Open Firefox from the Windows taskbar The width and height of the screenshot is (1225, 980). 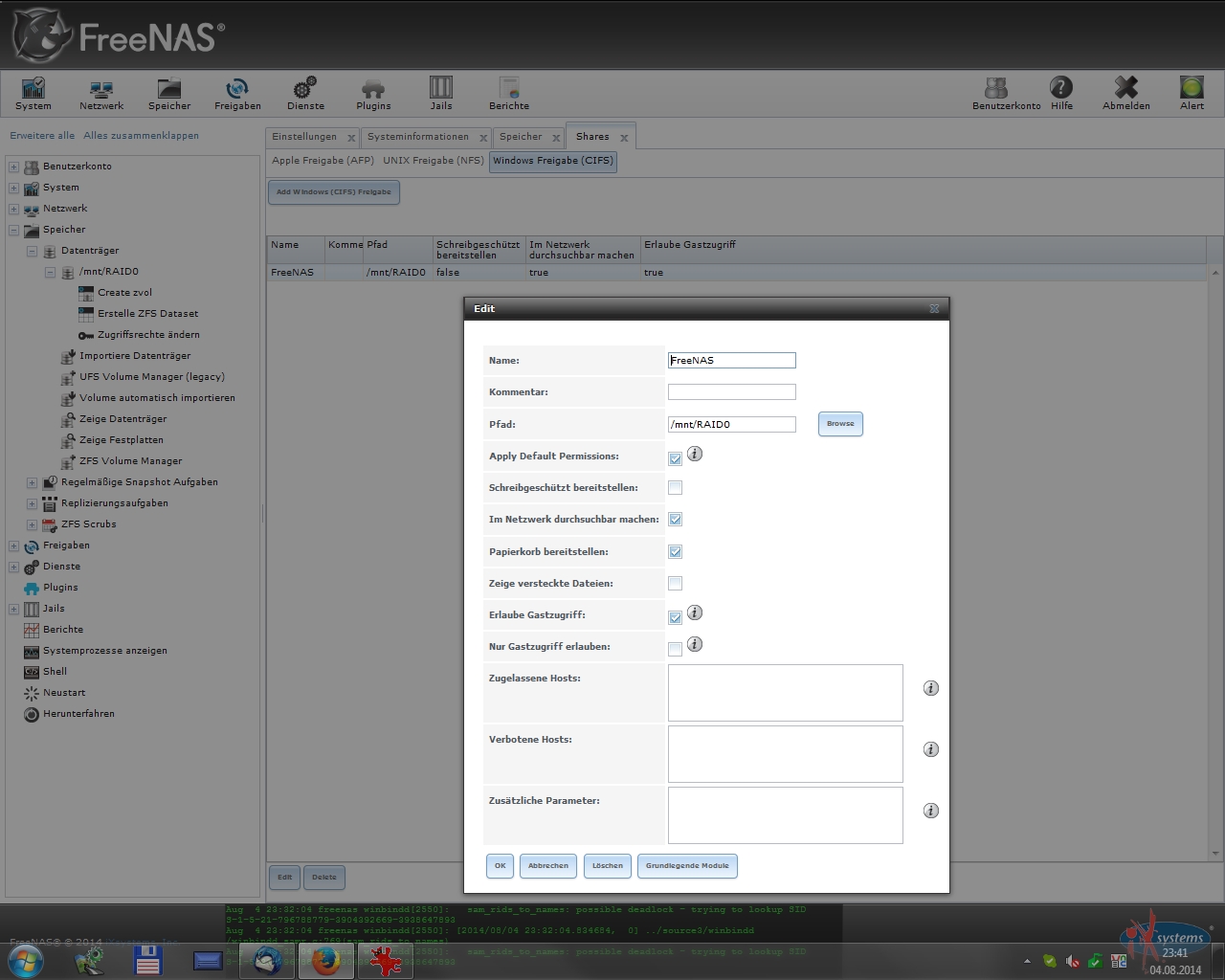coord(325,960)
